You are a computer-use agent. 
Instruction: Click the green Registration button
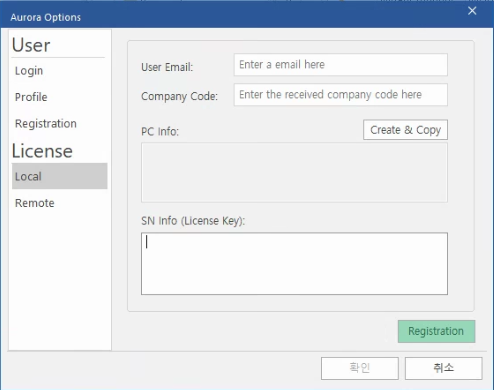pos(436,331)
